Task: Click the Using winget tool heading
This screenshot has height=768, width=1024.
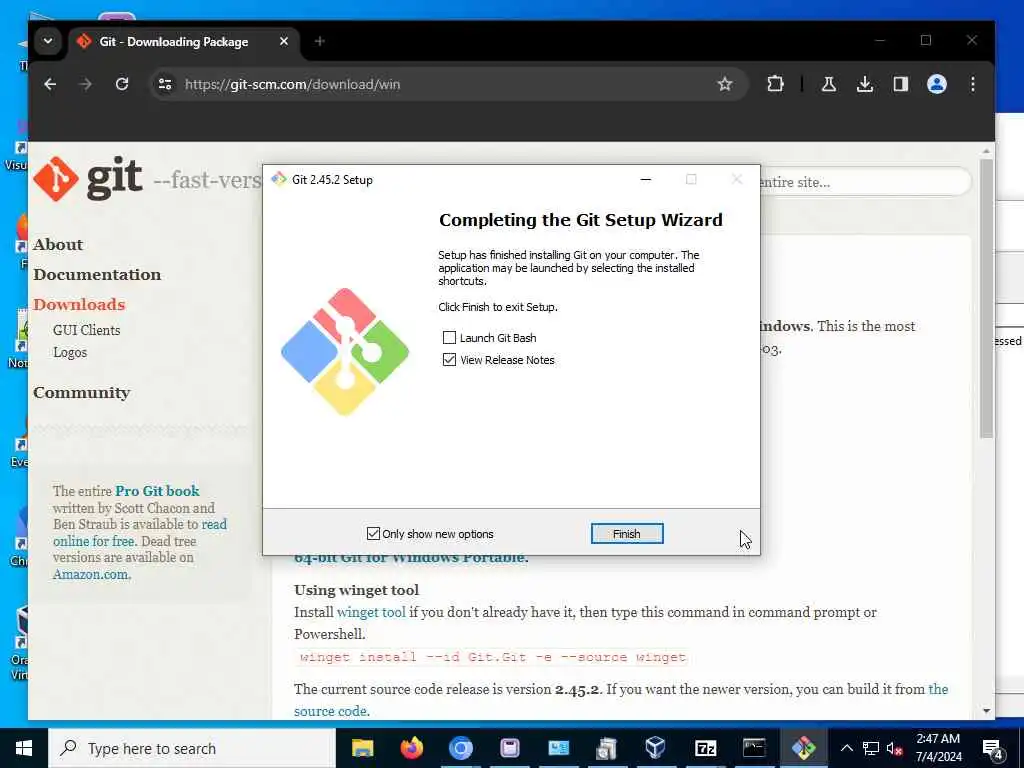Action: coord(357,590)
